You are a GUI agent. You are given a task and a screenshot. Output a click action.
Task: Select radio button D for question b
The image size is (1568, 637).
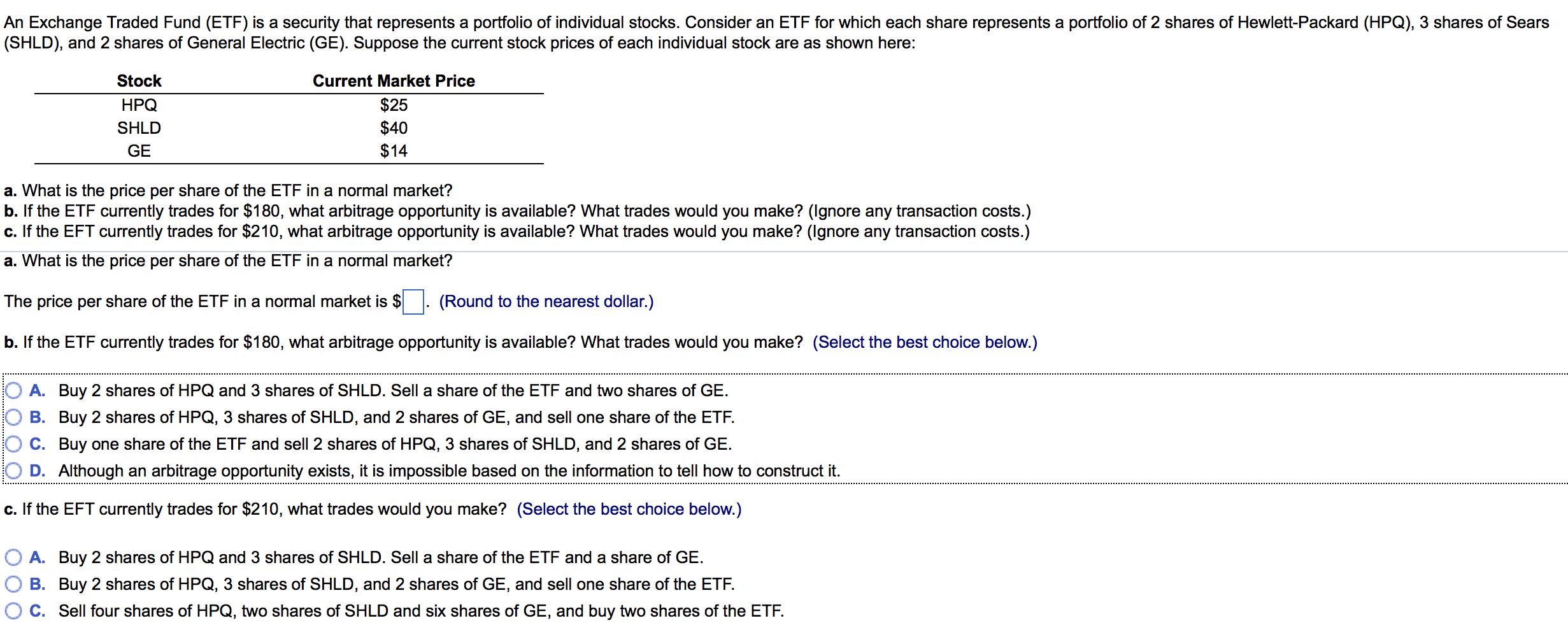pyautogui.click(x=13, y=471)
